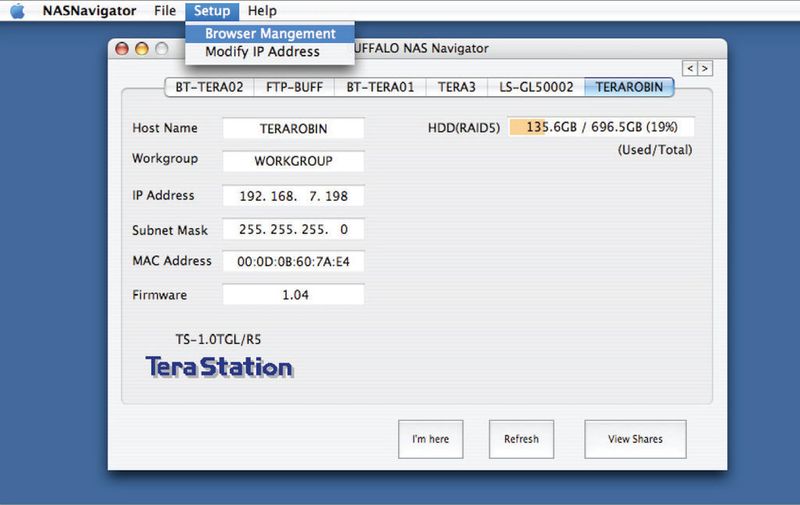The image size is (800, 505).
Task: Click the View Shares button
Action: click(x=635, y=439)
